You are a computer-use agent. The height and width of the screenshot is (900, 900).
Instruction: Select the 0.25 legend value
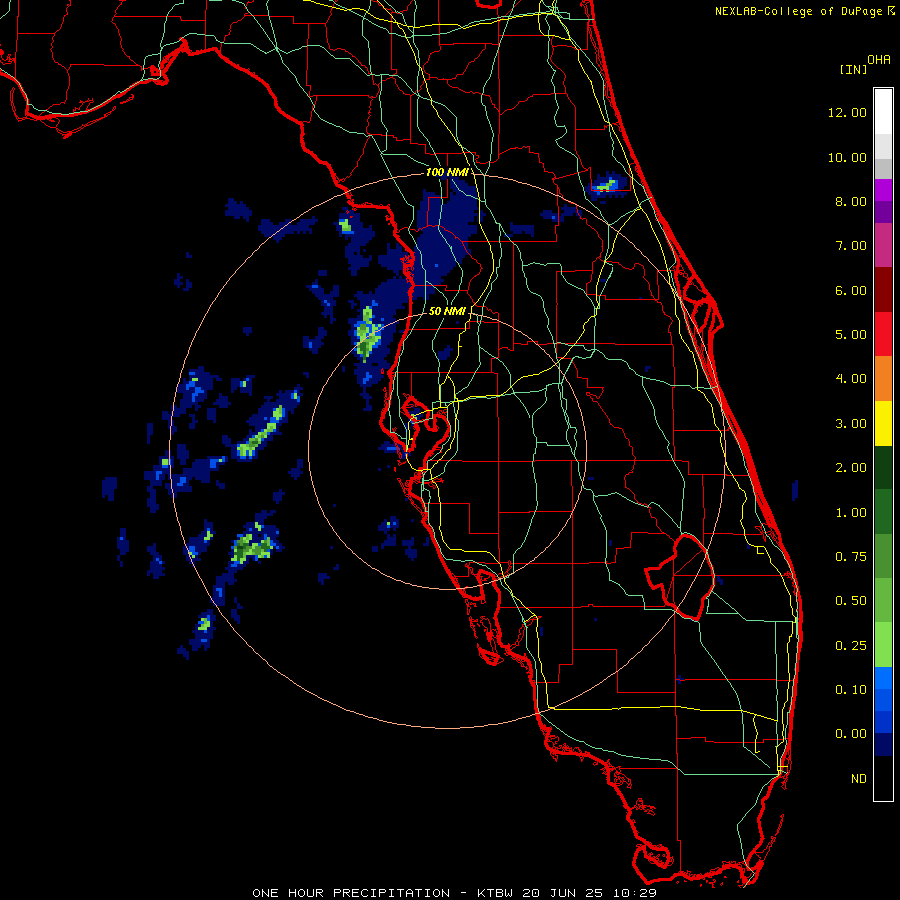851,646
